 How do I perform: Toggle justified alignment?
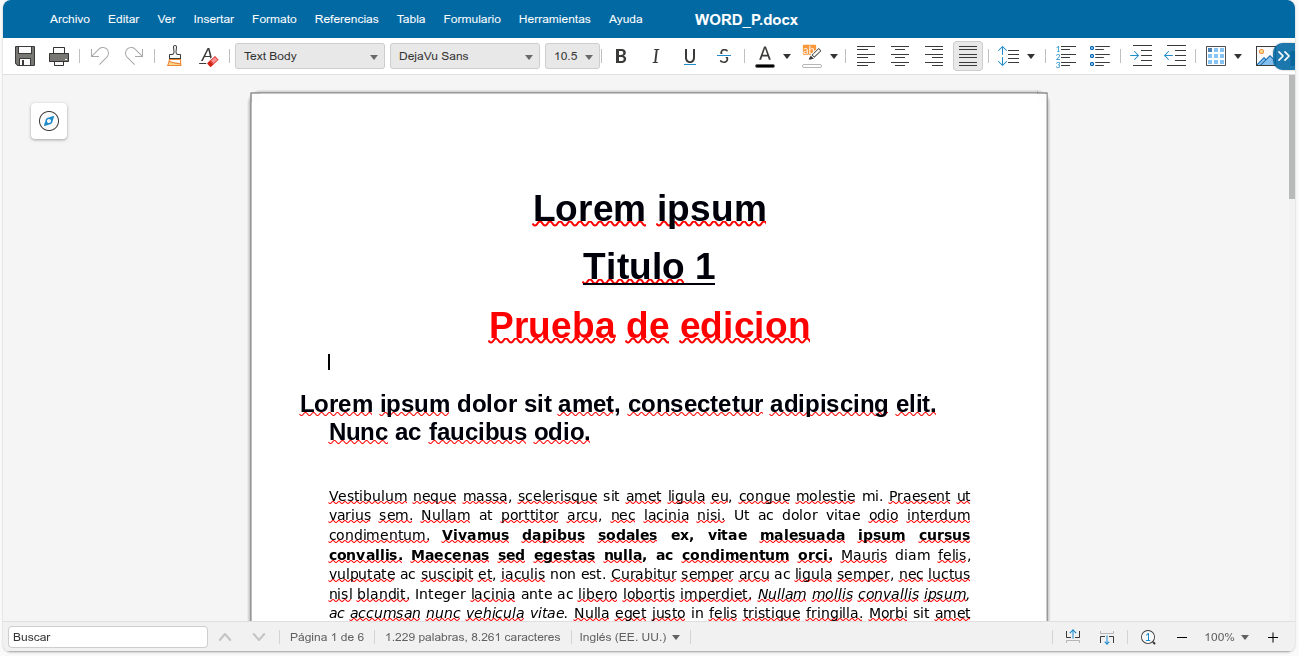(x=967, y=56)
